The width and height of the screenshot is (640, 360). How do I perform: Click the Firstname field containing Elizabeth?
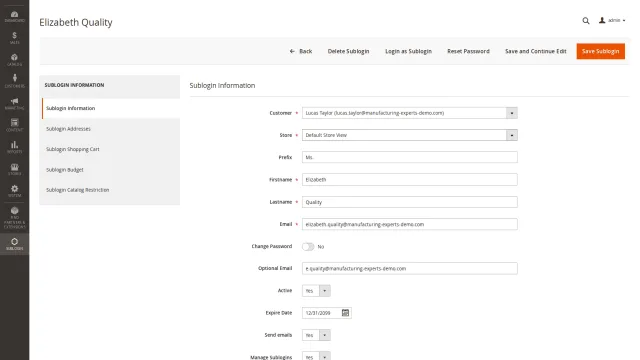point(409,180)
